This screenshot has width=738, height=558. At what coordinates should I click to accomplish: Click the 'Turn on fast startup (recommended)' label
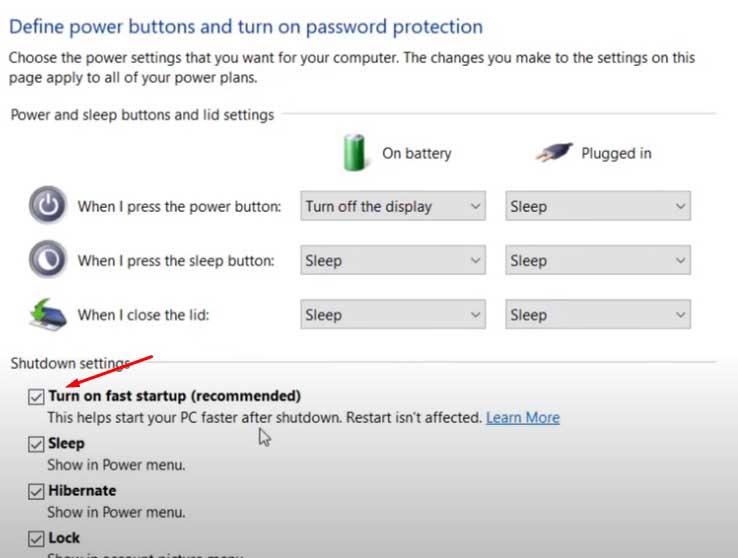(x=174, y=396)
